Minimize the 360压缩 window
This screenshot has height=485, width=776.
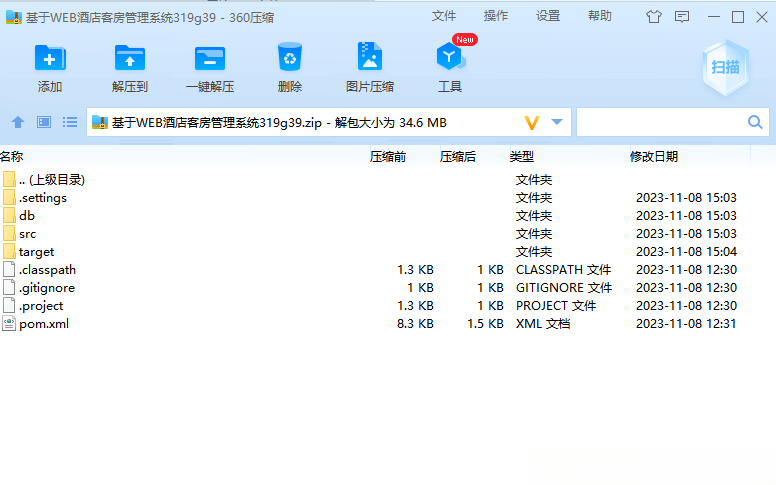coord(714,17)
